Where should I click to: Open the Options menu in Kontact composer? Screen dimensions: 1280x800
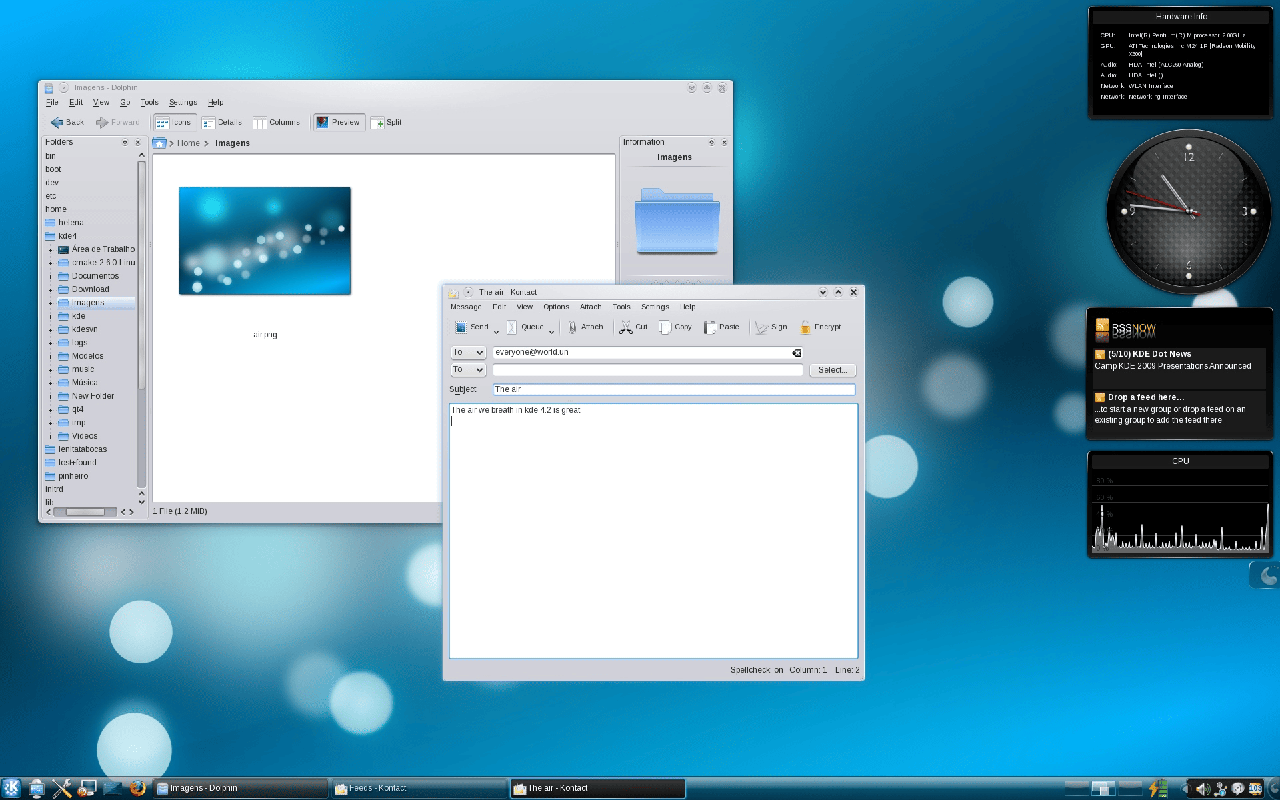(556, 307)
